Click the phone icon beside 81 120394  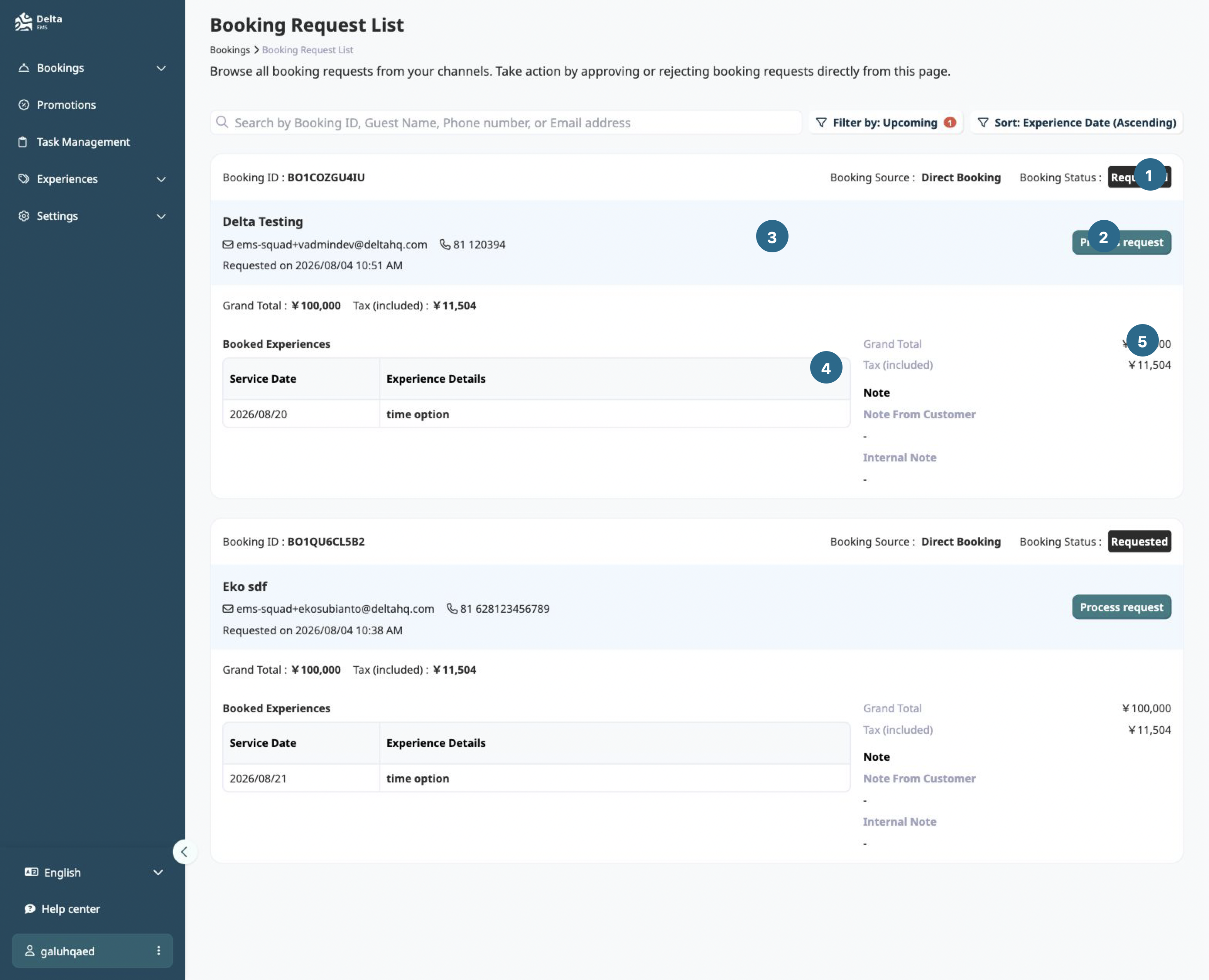pos(445,245)
